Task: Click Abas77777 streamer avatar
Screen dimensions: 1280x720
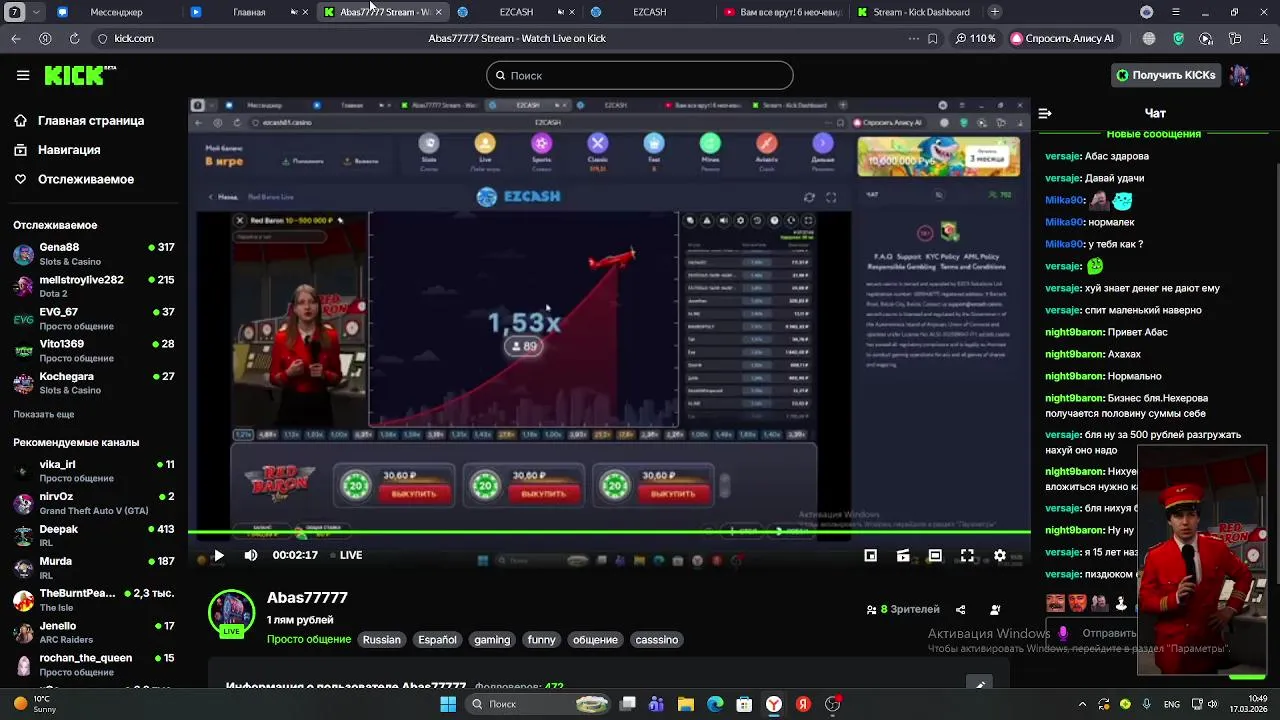Action: click(231, 612)
